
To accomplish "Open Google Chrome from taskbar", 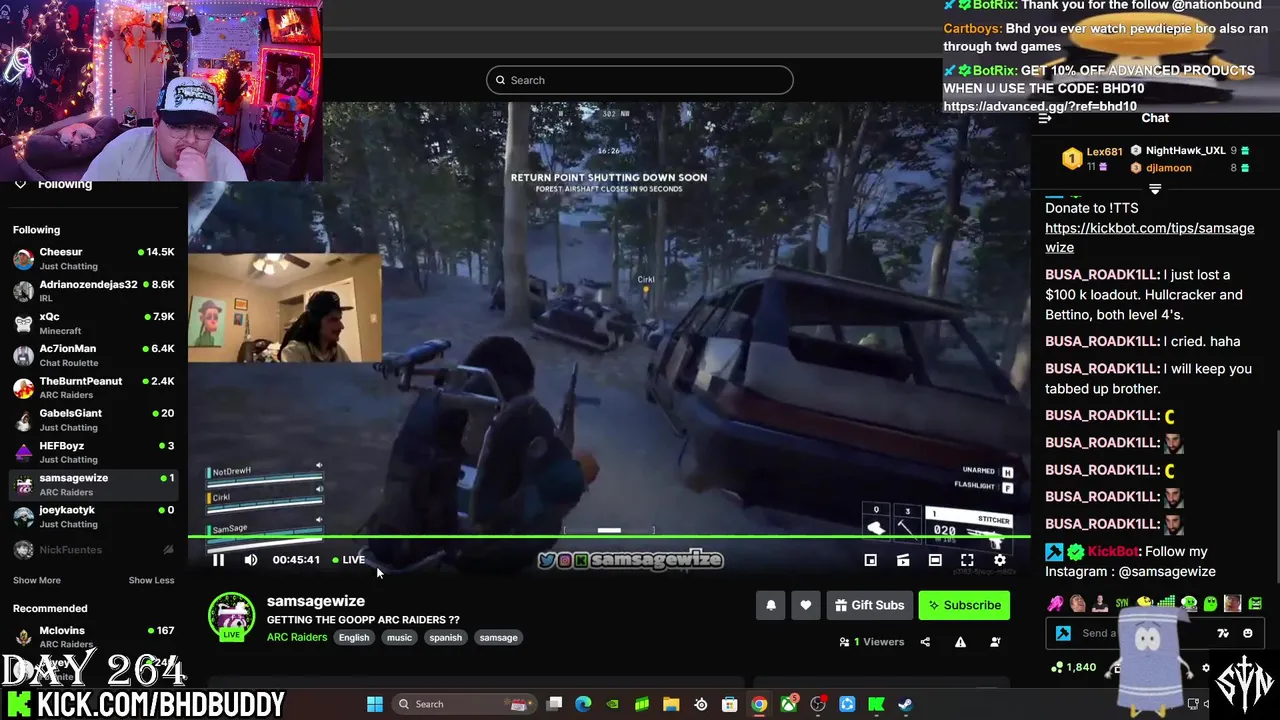I will coord(759,704).
